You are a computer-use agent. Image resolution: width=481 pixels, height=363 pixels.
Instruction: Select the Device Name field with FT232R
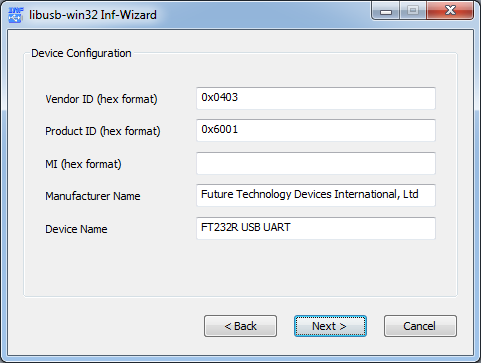point(316,228)
